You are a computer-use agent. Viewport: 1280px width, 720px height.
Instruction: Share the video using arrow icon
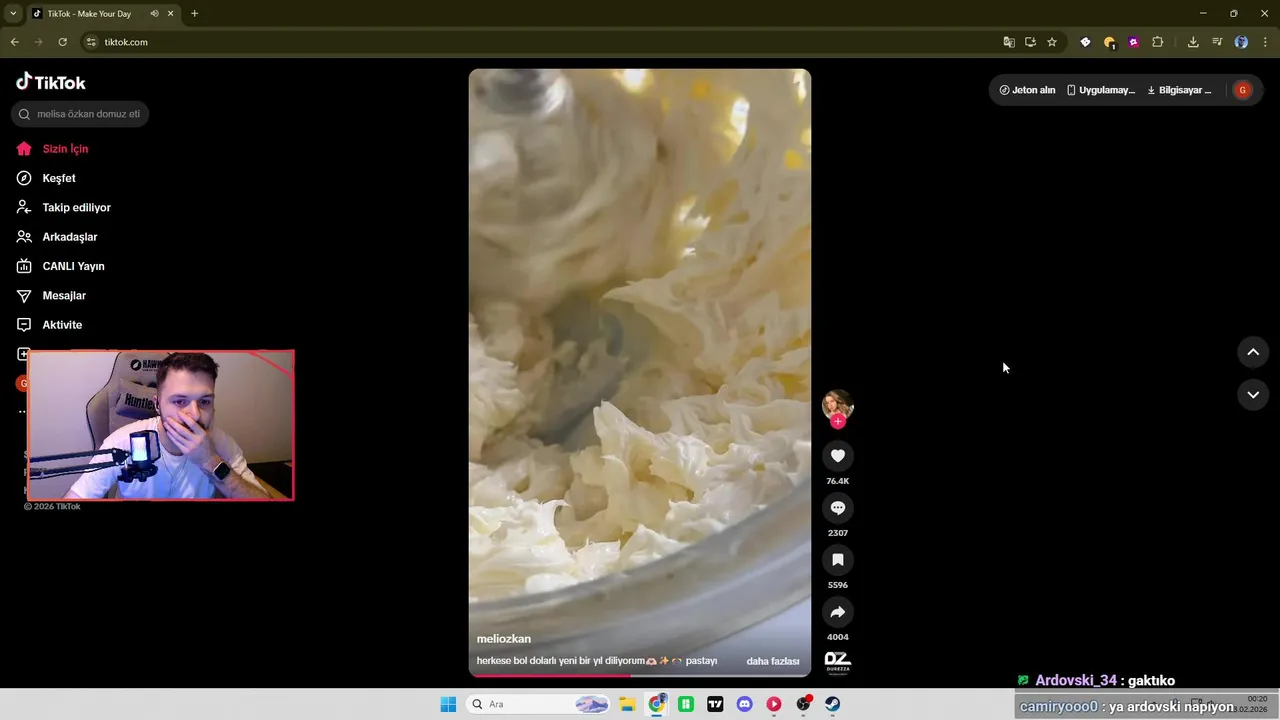tap(838, 612)
